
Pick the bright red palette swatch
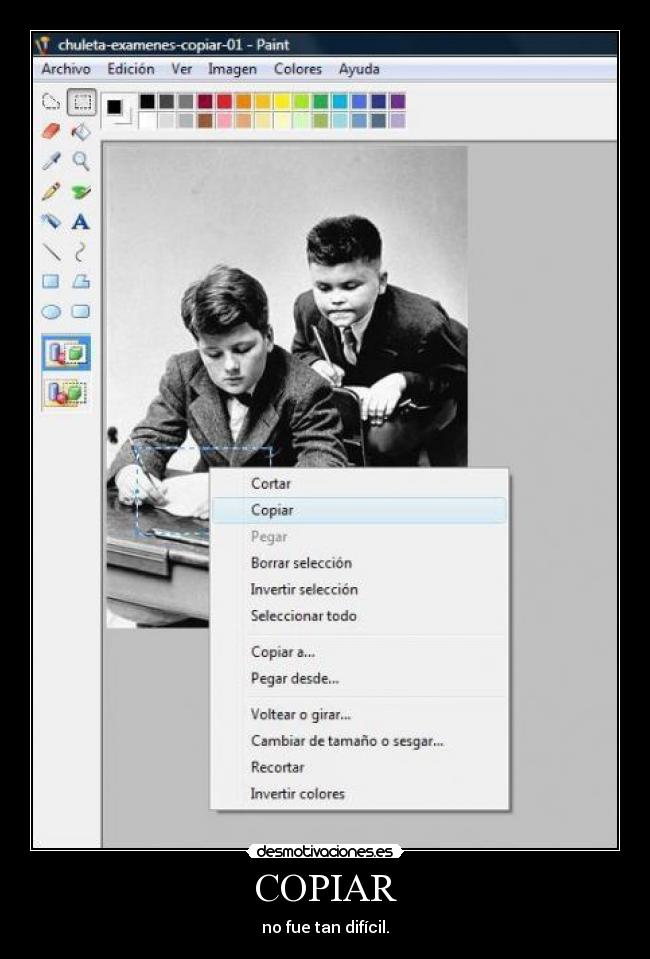[x=224, y=101]
